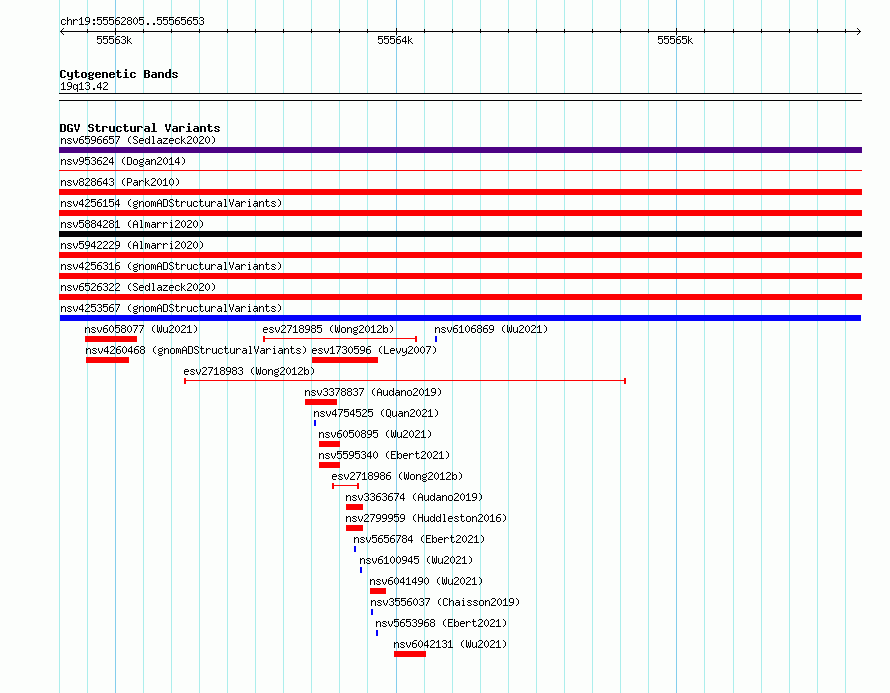Select the nsv6058077 (Wu2021) label
This screenshot has width=890, height=693.
coord(141,329)
